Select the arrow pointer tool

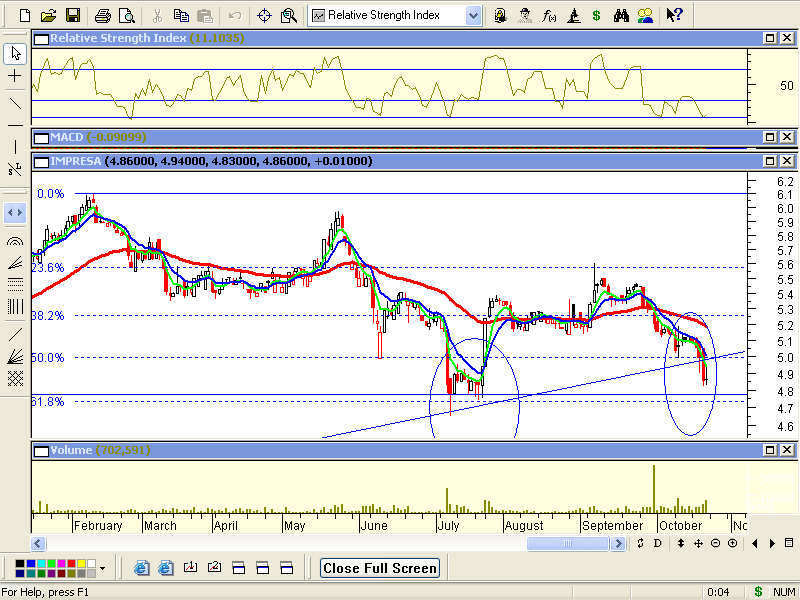[x=15, y=54]
